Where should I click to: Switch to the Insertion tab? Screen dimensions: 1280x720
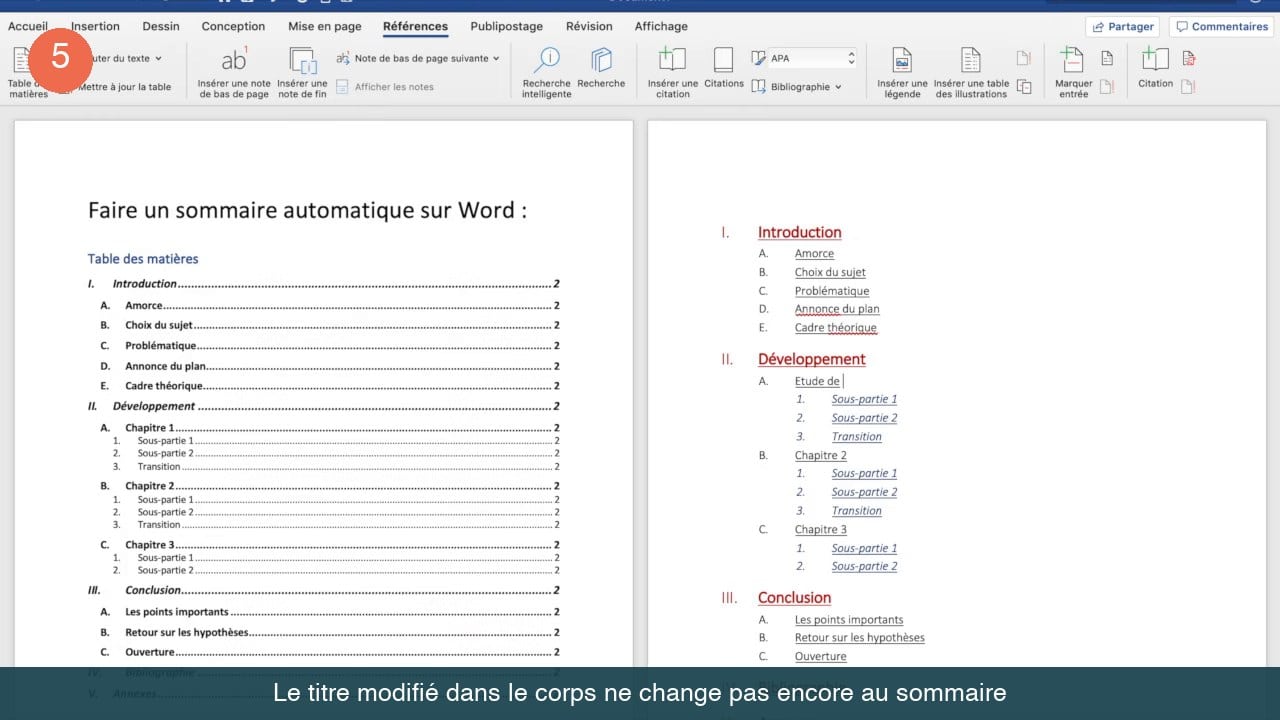(95, 26)
